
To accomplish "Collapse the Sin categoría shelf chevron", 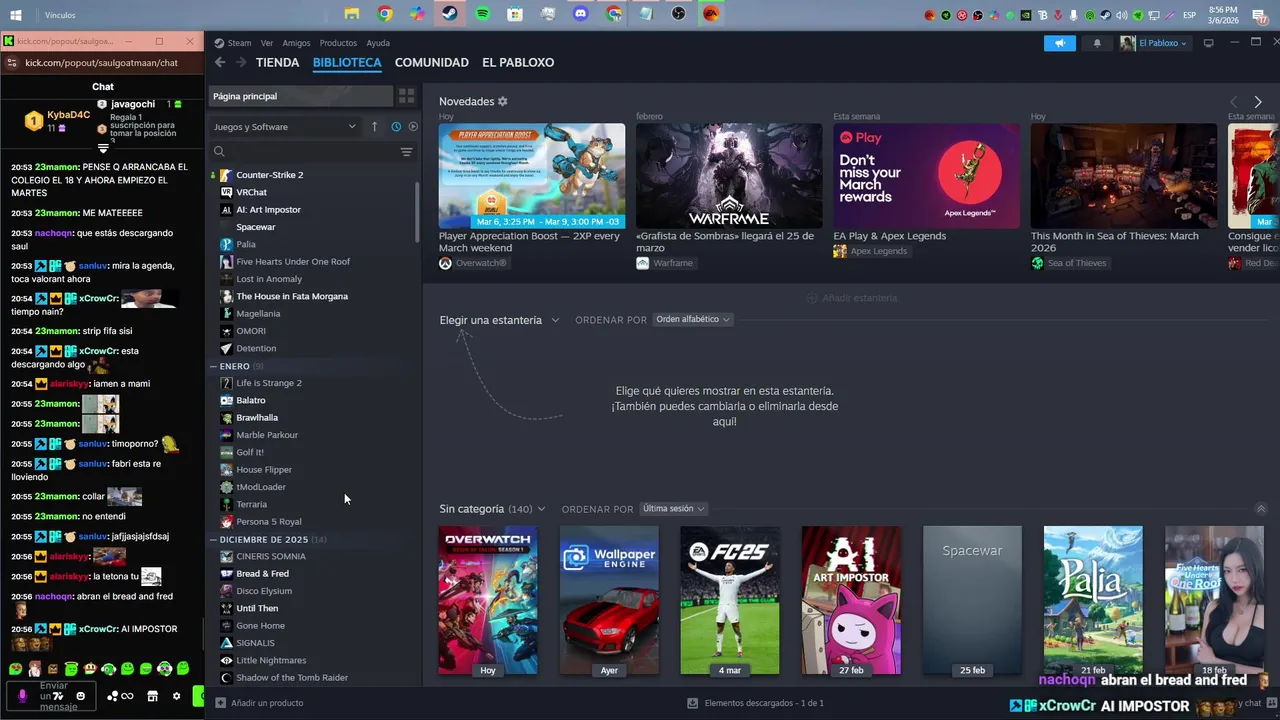I will click(x=1261, y=509).
